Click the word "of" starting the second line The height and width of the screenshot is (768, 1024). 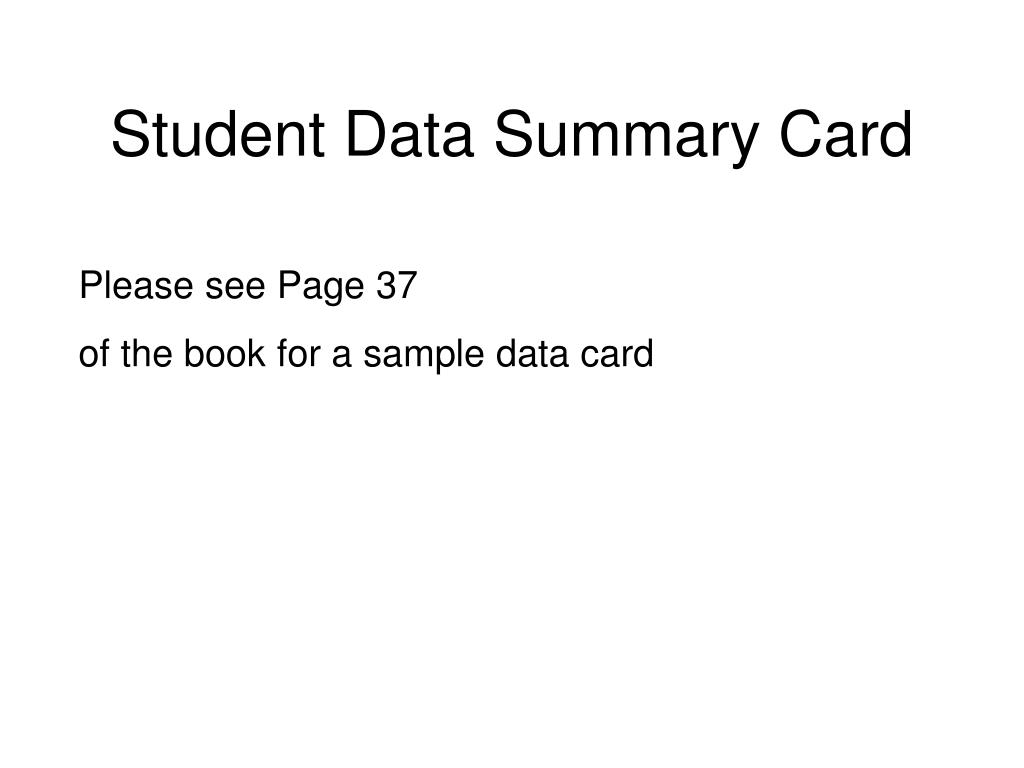point(94,353)
